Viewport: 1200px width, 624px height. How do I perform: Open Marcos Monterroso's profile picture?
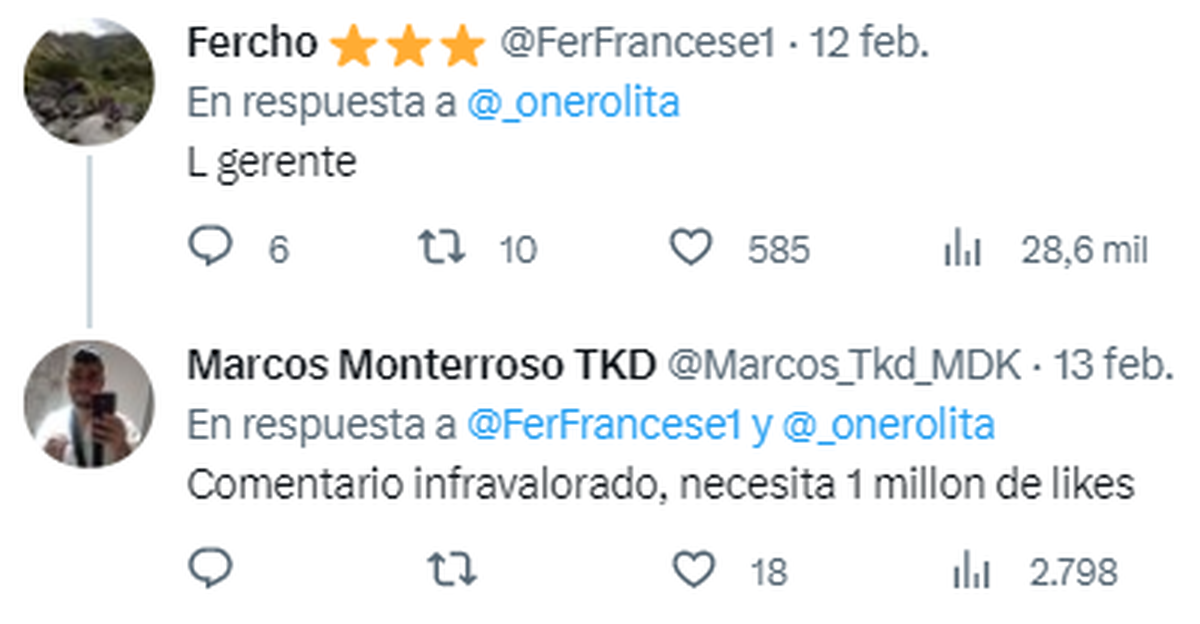coord(89,404)
